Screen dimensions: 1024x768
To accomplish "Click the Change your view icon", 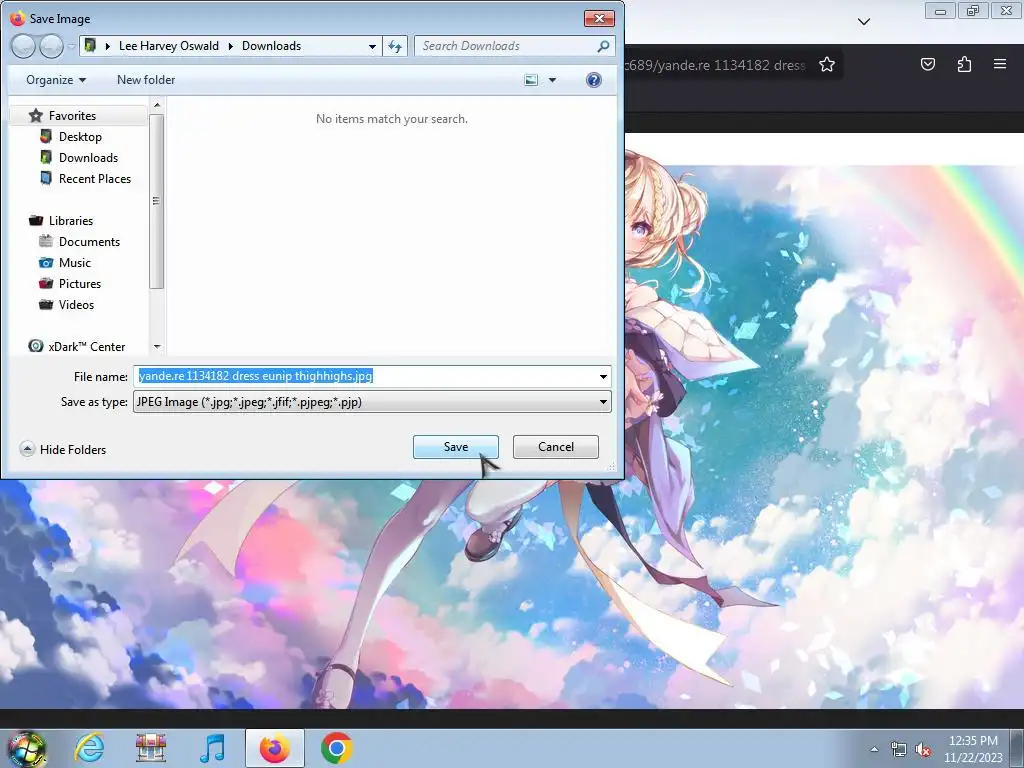I will 531,80.
